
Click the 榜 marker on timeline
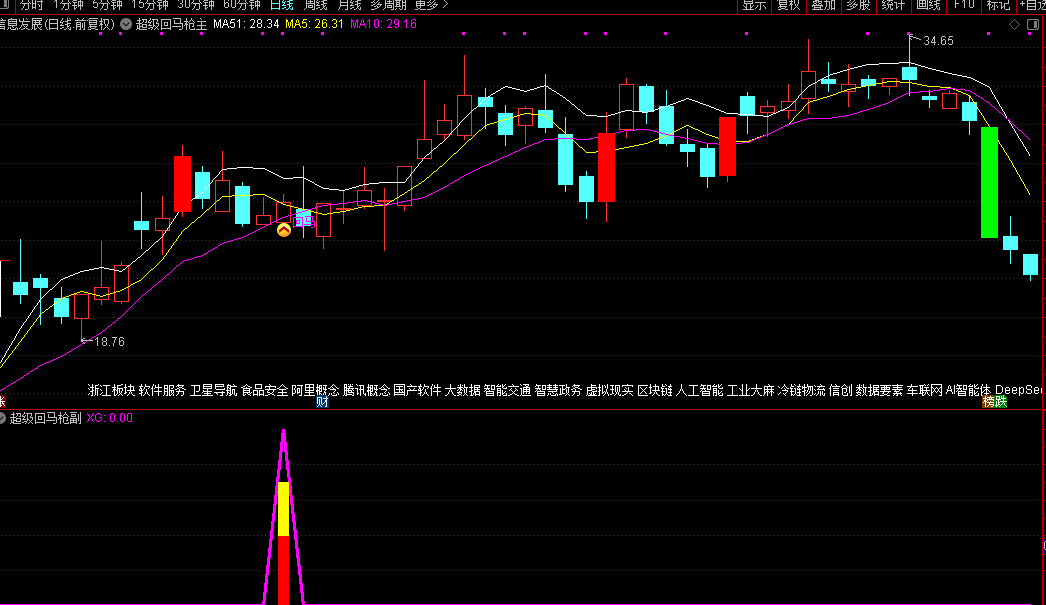coord(988,402)
